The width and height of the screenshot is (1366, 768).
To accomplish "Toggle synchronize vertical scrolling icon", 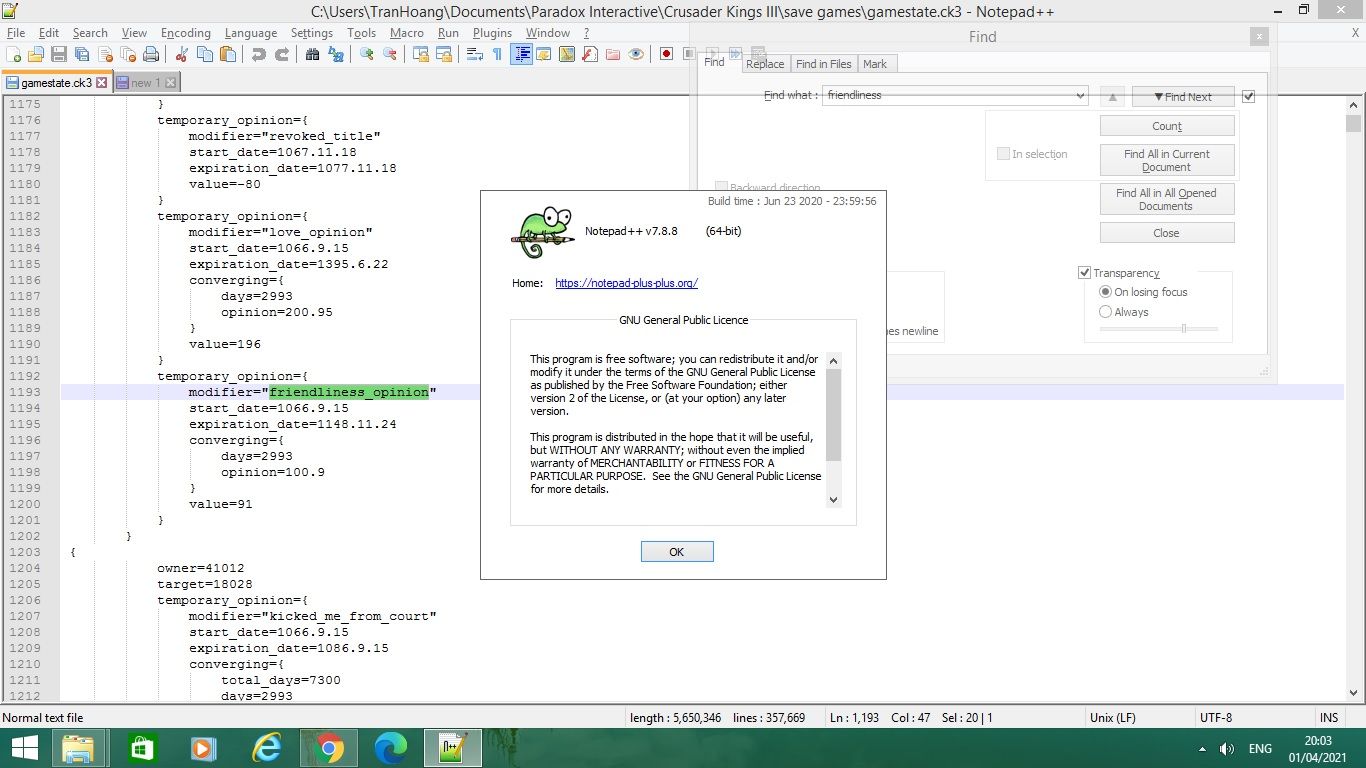I will point(421,54).
